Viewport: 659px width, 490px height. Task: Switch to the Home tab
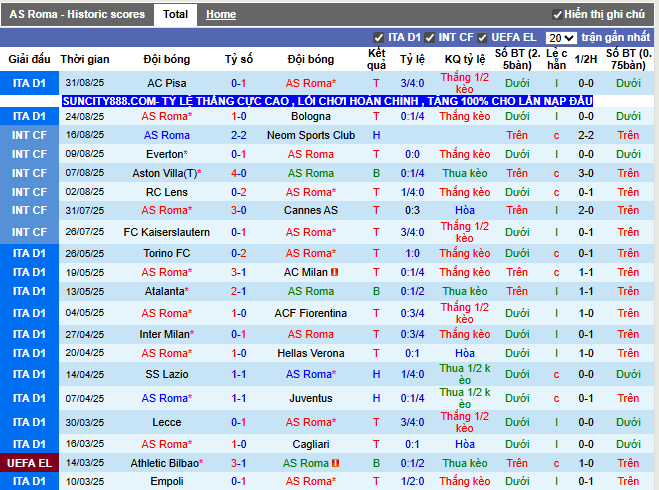click(221, 15)
